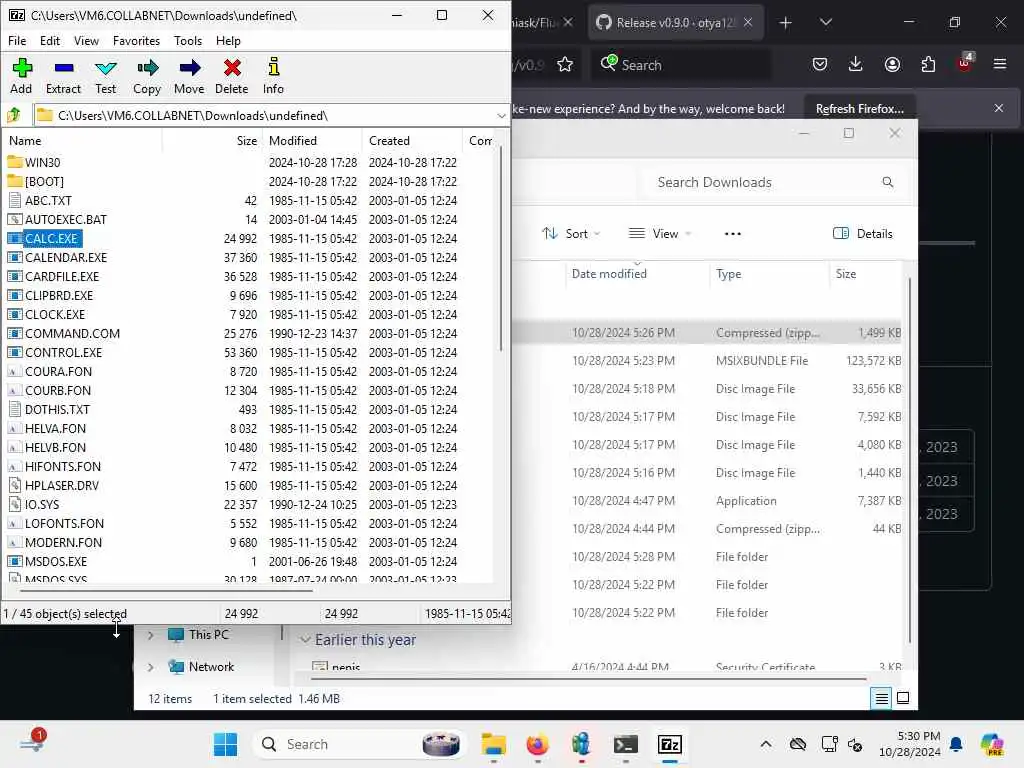Go up one folder level in 7-Zip
Image resolution: width=1024 pixels, height=768 pixels.
pyautogui.click(x=14, y=116)
